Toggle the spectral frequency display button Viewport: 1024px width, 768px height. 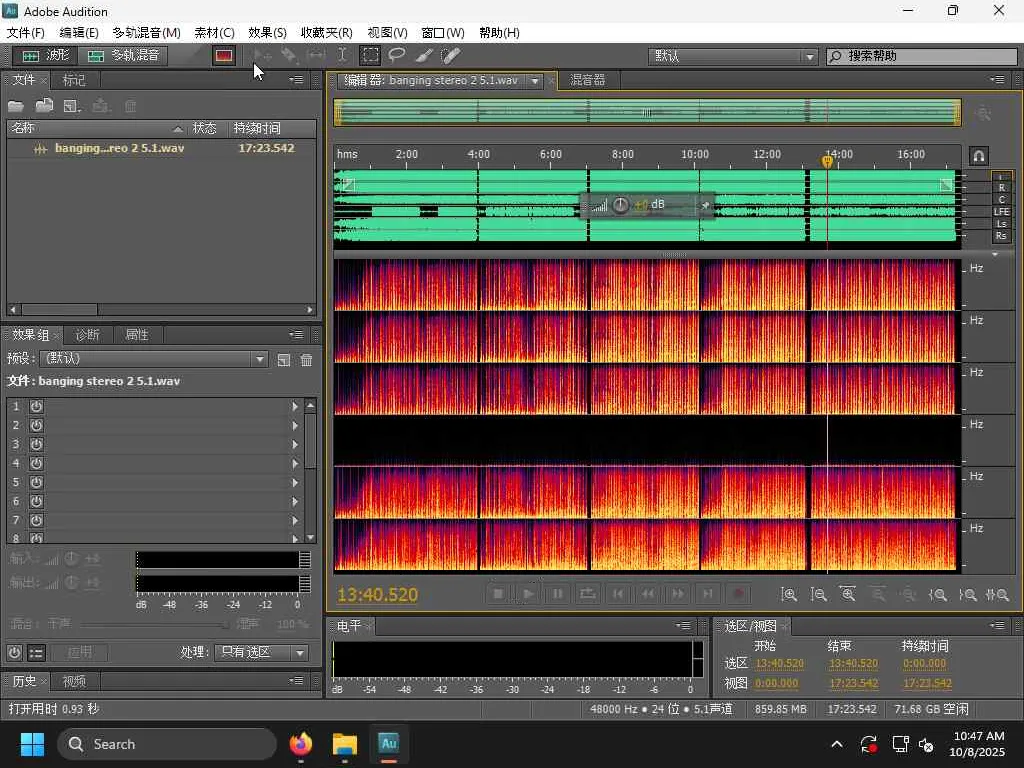click(223, 56)
